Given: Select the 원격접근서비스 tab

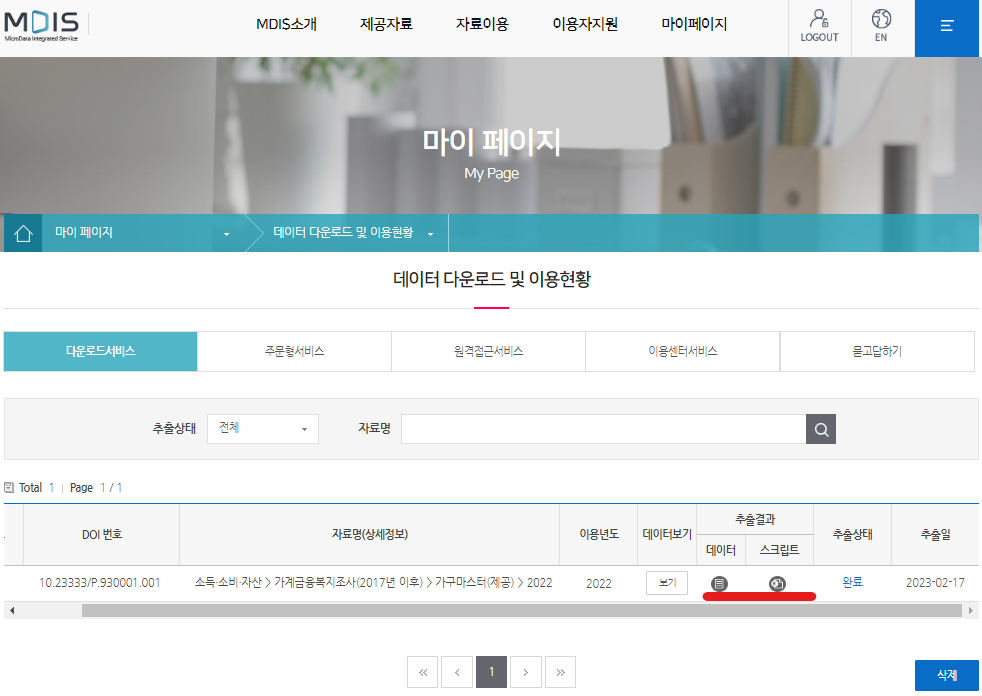Looking at the screenshot, I should (x=488, y=351).
